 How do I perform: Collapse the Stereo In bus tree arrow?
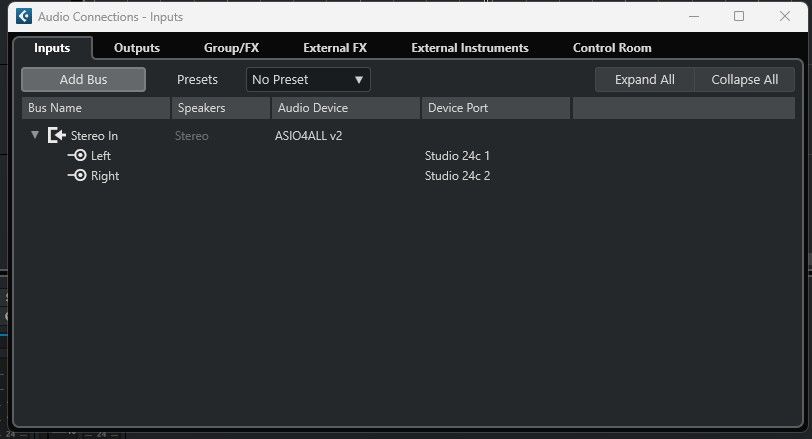click(x=35, y=135)
